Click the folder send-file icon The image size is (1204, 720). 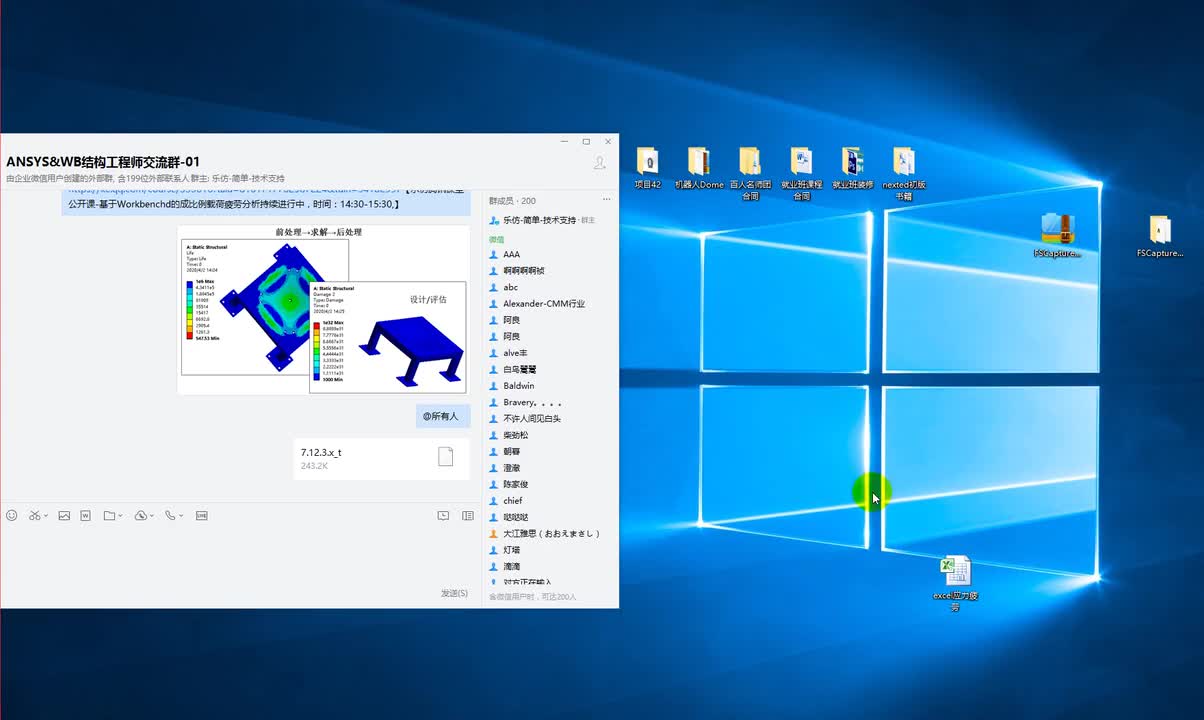click(x=109, y=516)
